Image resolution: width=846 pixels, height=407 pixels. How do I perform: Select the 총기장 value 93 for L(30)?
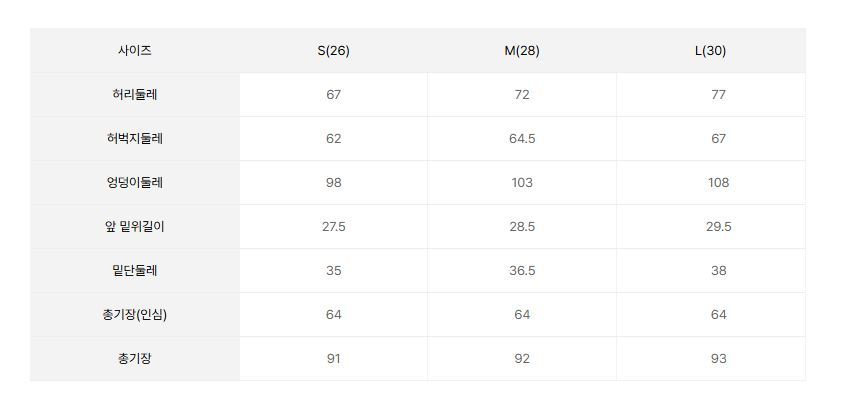(718, 359)
